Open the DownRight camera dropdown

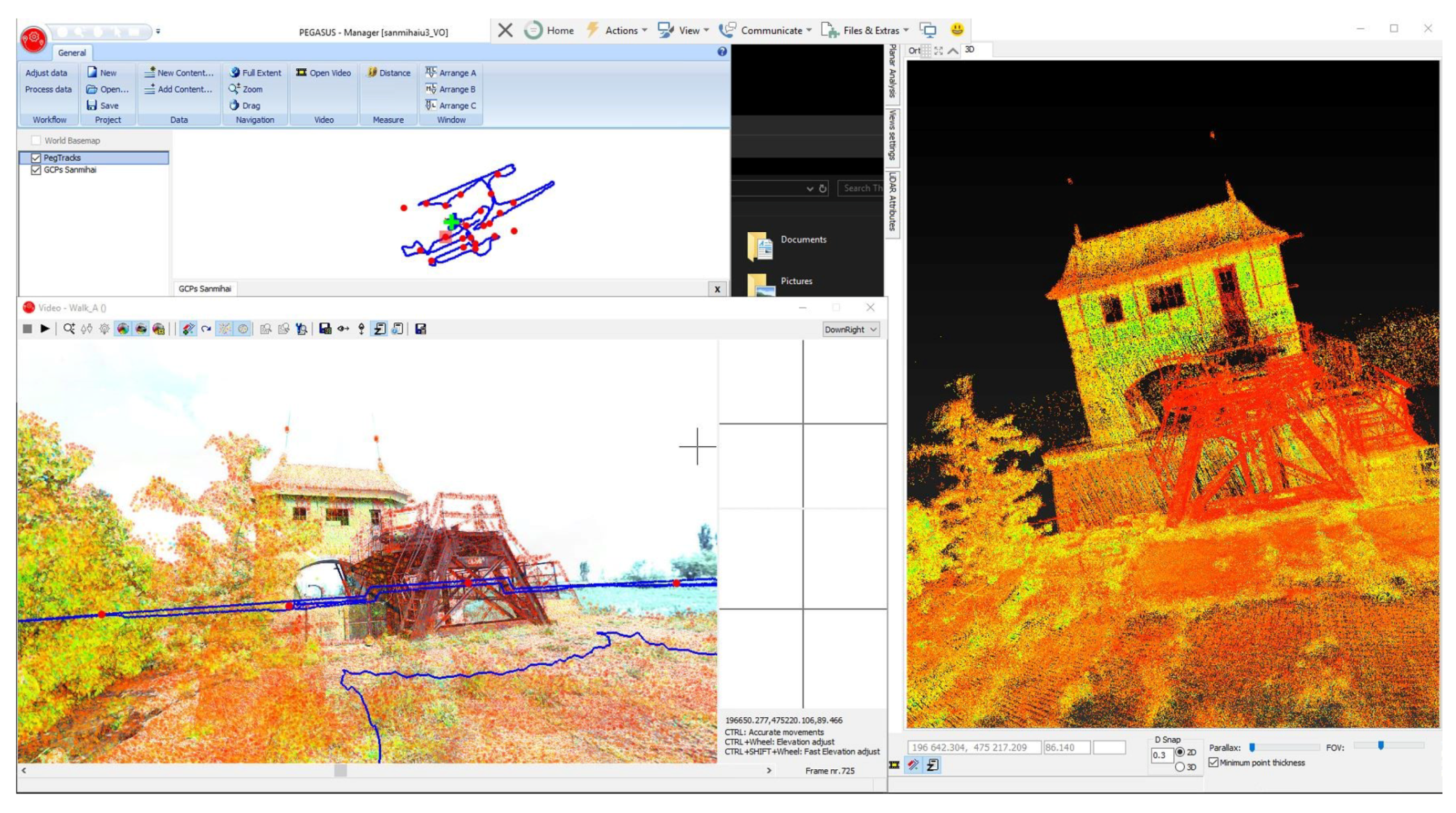point(851,329)
